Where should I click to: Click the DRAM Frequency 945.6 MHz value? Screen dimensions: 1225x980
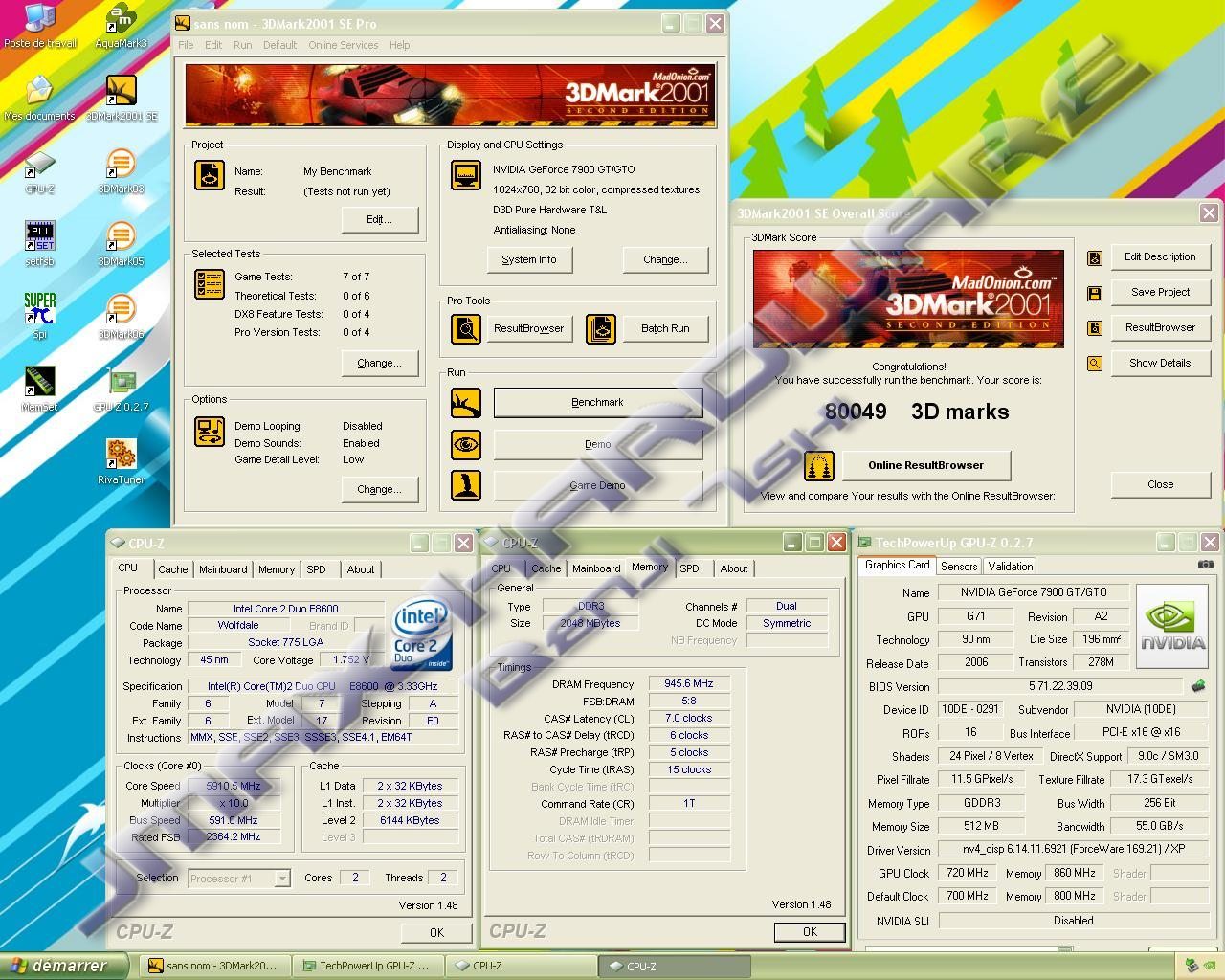pos(689,683)
